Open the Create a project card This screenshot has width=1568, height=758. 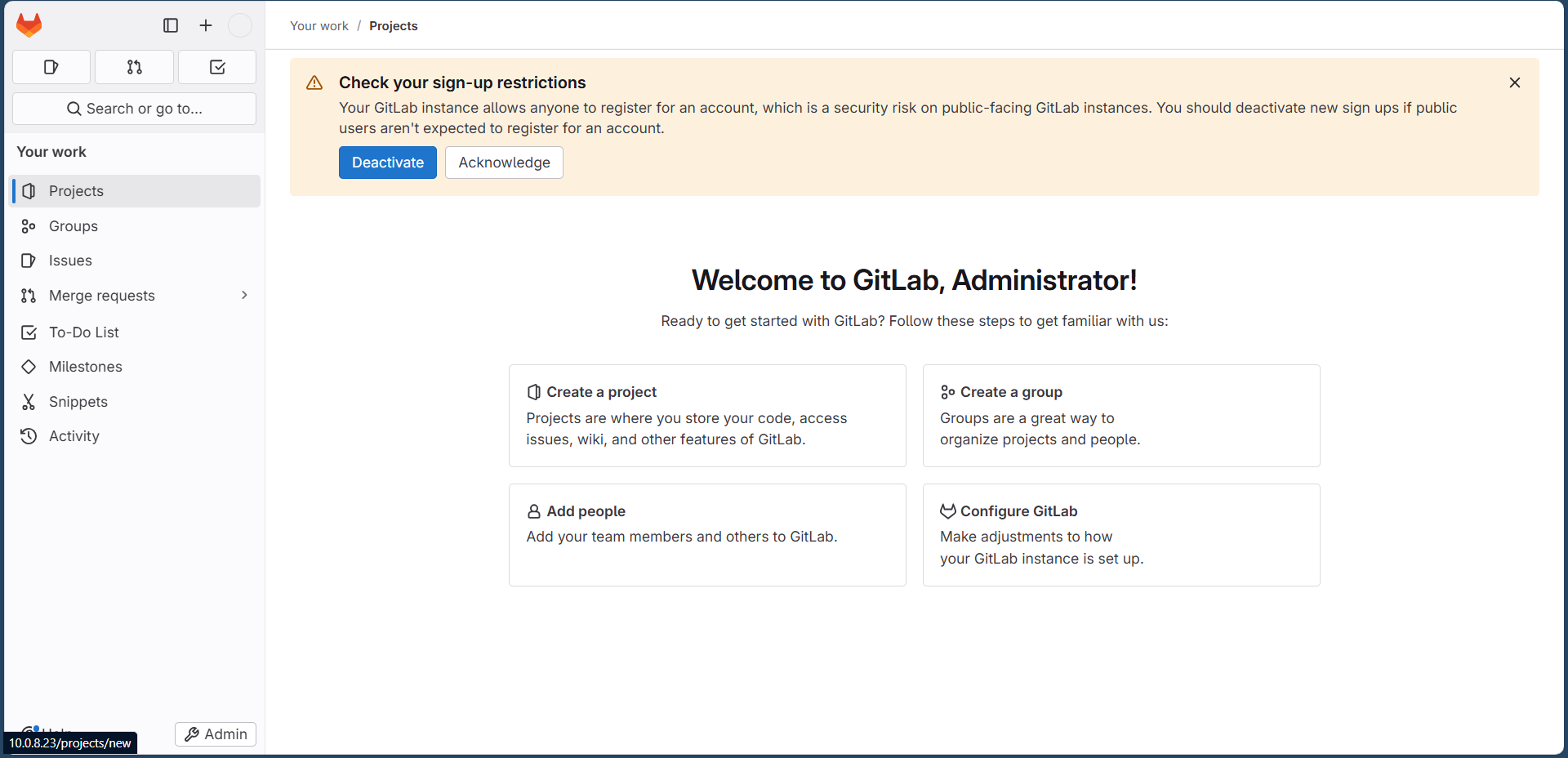707,416
